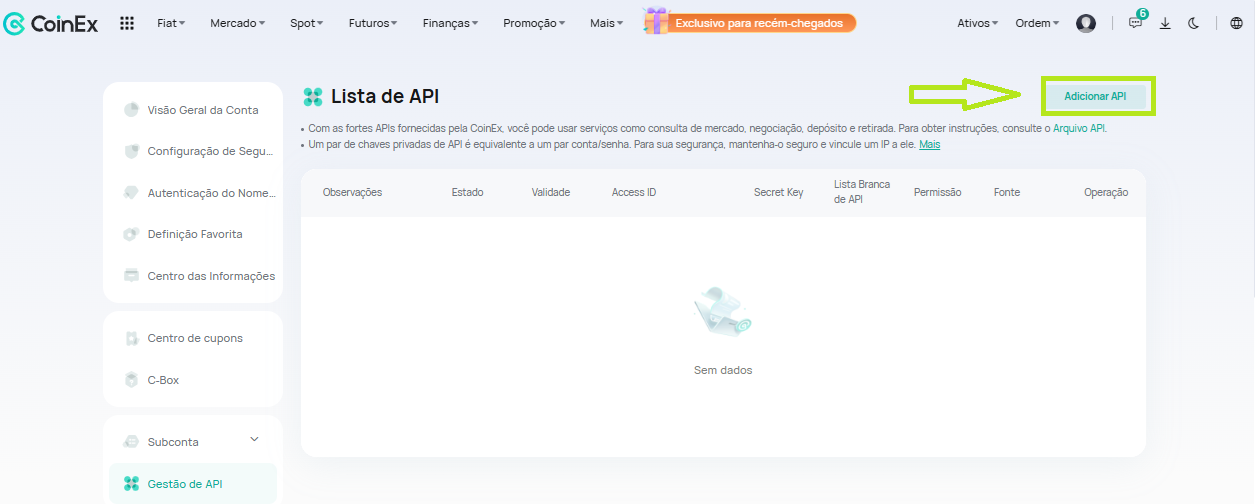Open the Fiat dropdown menu
The width and height of the screenshot is (1255, 504).
click(171, 23)
